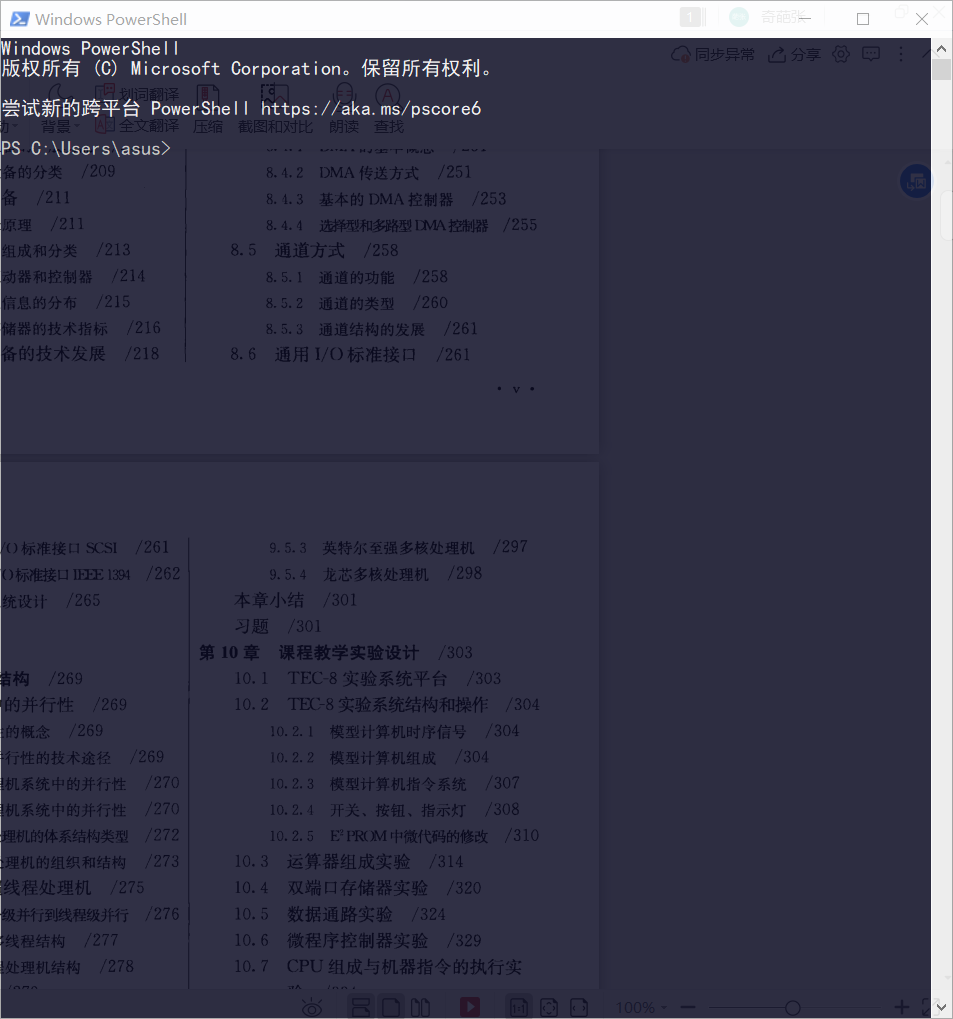Close the Windows PowerShell window

922,19
